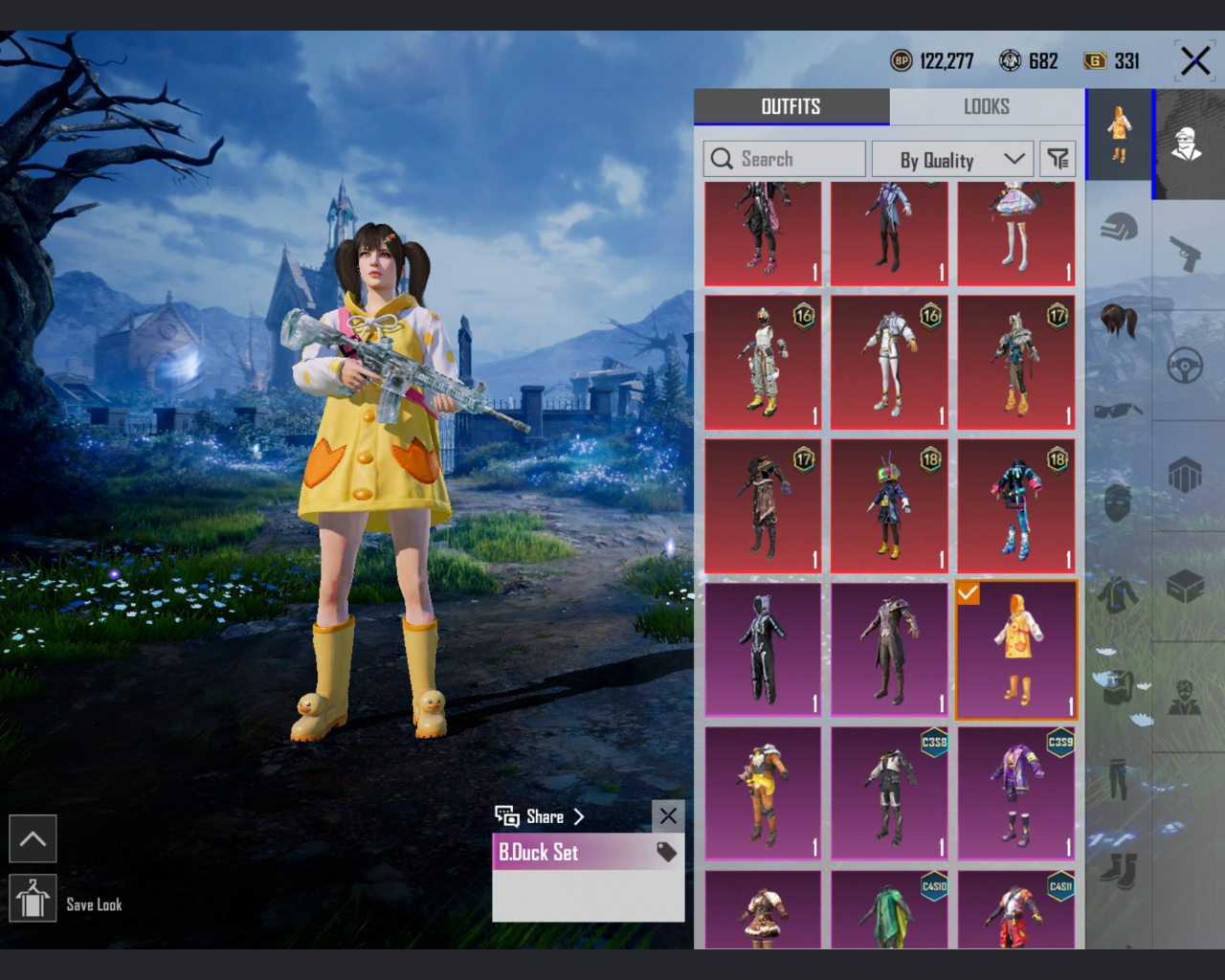1225x980 pixels.
Task: Click the 682 currency balance value
Action: pos(1043,61)
